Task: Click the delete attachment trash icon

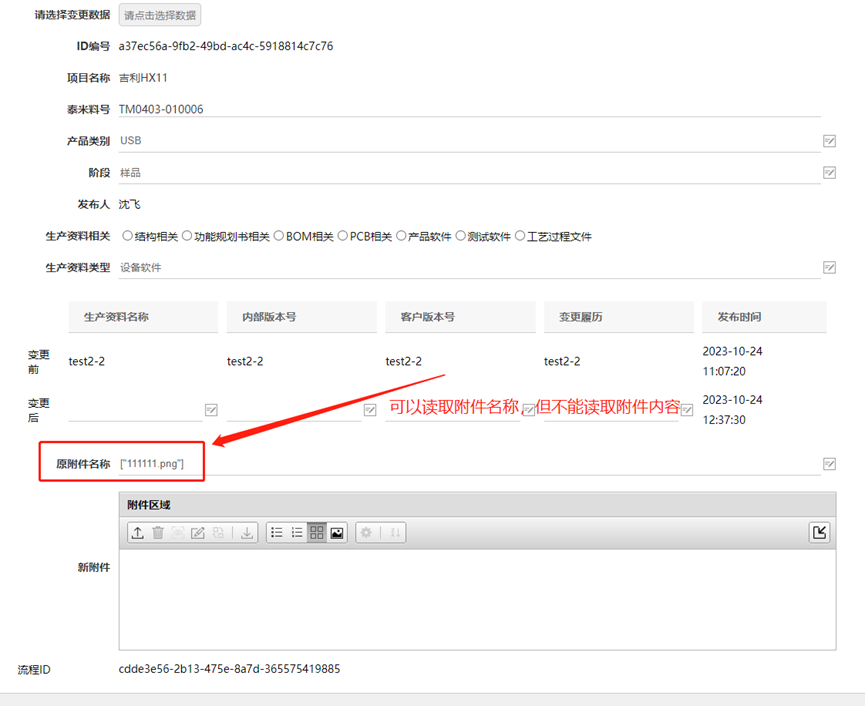Action: pos(158,533)
